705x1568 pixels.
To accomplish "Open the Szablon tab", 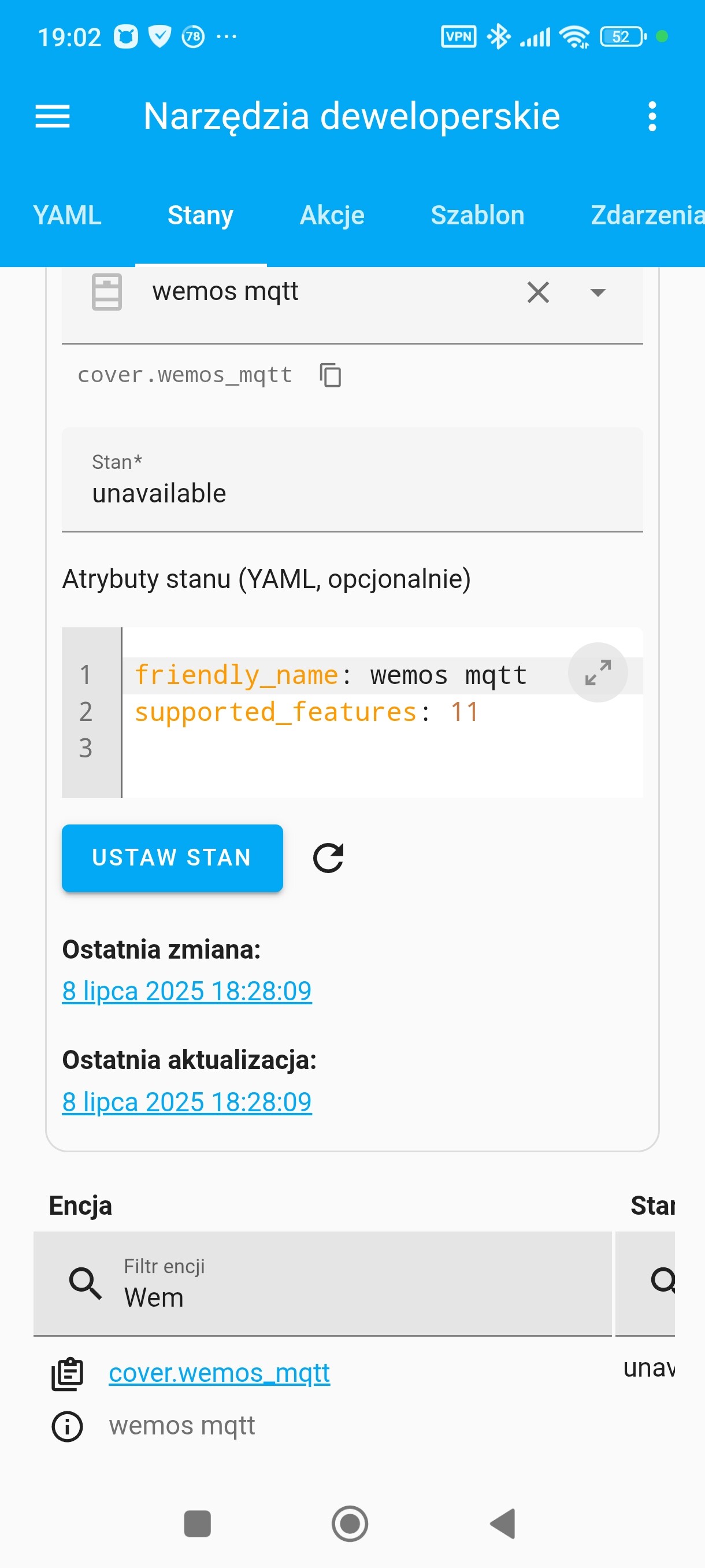I will [477, 216].
